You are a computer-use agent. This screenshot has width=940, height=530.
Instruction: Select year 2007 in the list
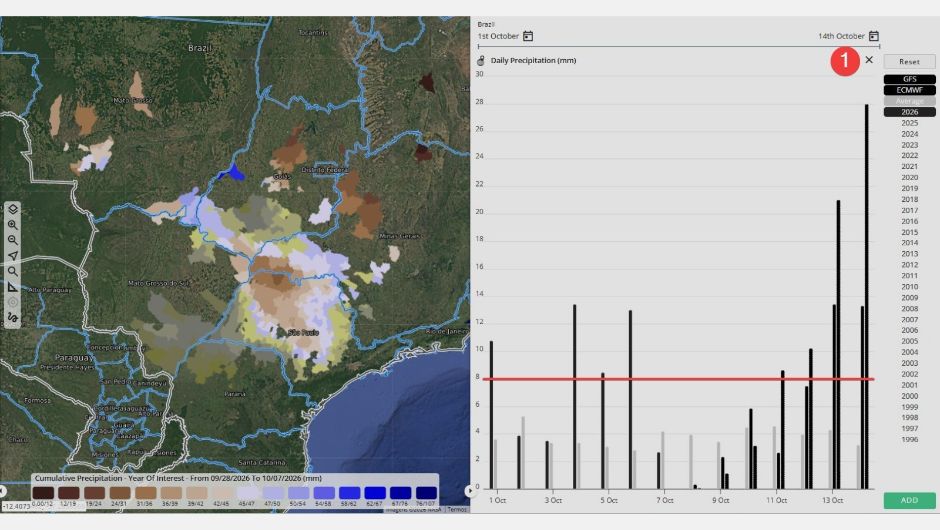[909, 320]
